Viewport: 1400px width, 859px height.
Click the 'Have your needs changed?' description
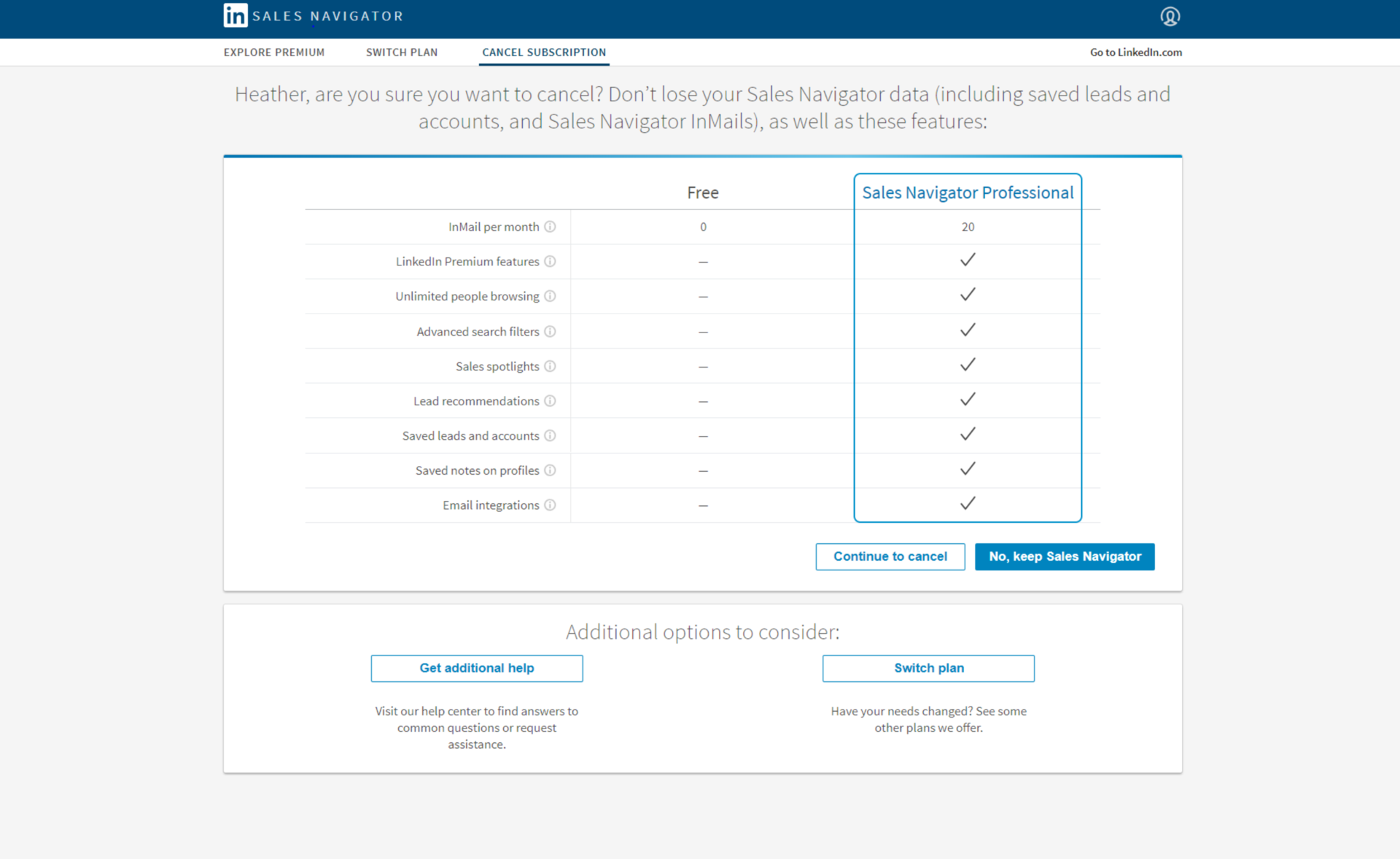(x=928, y=719)
